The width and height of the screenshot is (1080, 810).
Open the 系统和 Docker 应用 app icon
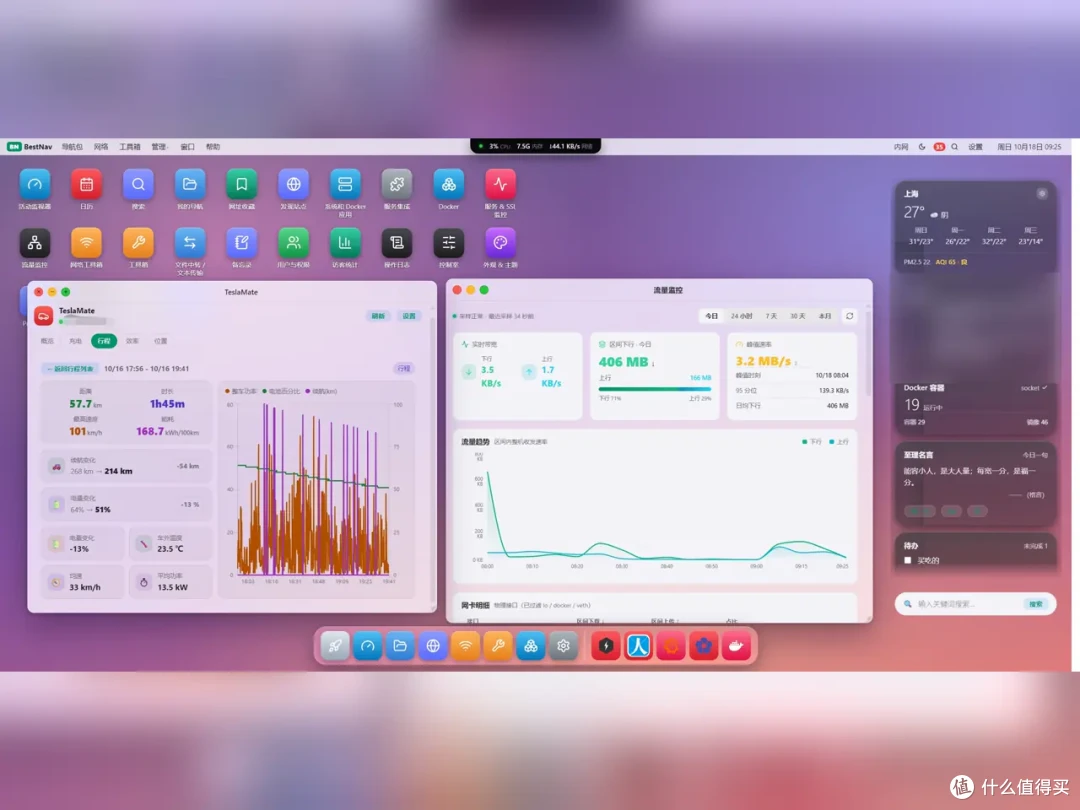345,185
